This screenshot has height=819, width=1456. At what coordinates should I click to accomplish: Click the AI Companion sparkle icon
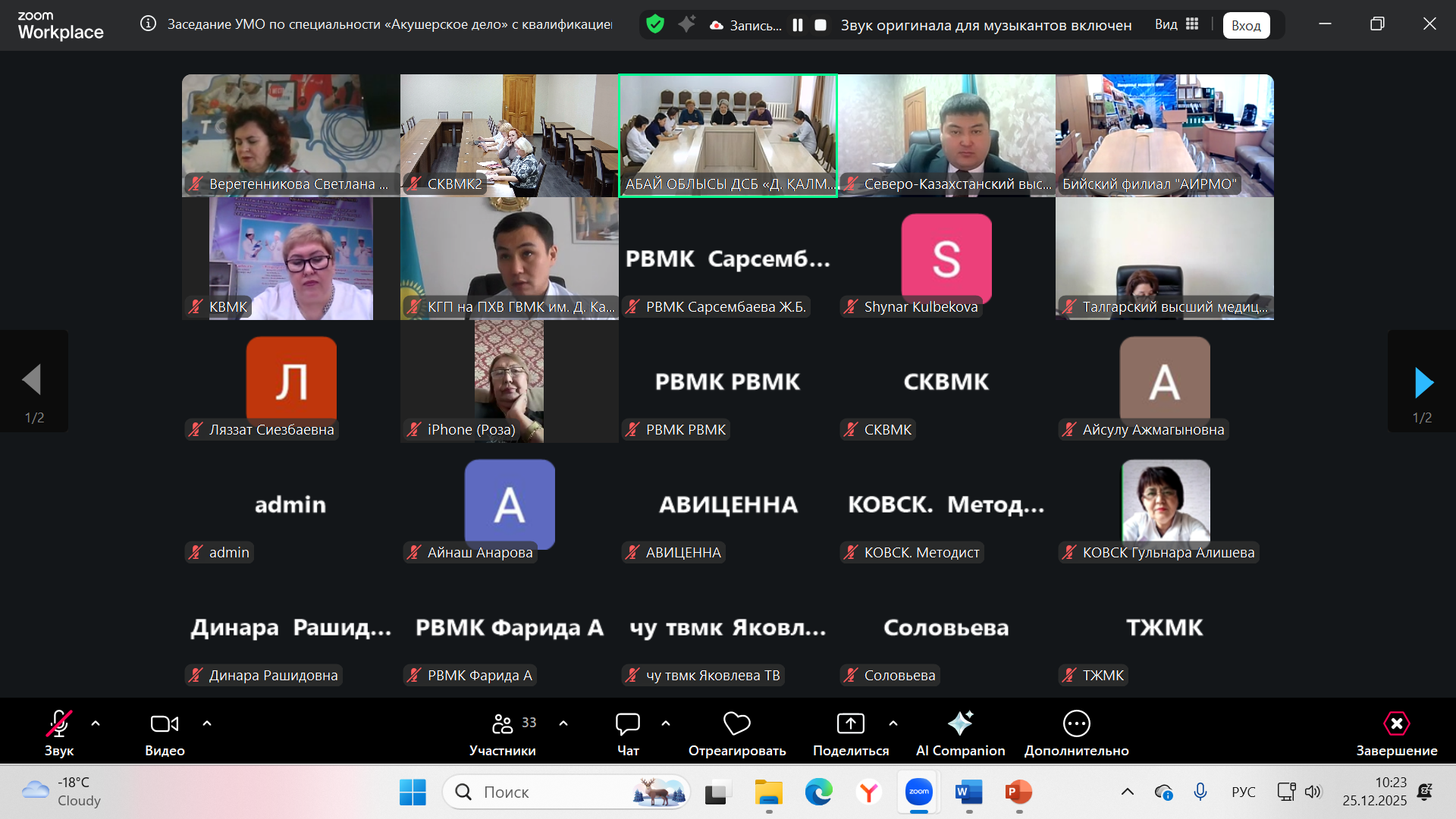point(960,723)
